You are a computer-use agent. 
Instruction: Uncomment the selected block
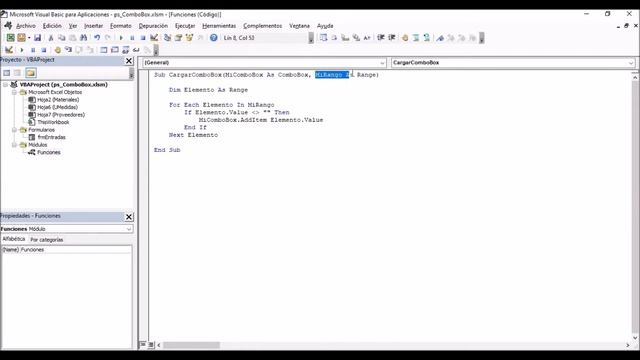[x=427, y=38]
